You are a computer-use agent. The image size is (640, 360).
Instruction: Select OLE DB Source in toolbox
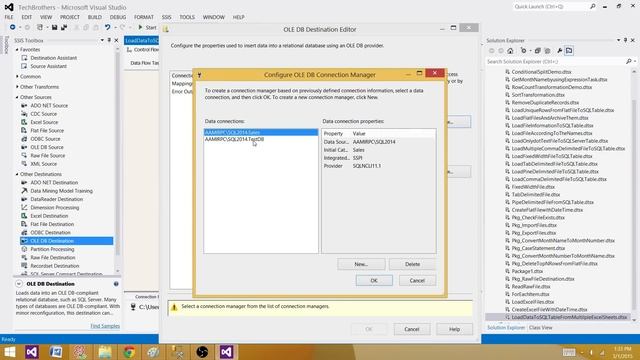47,147
